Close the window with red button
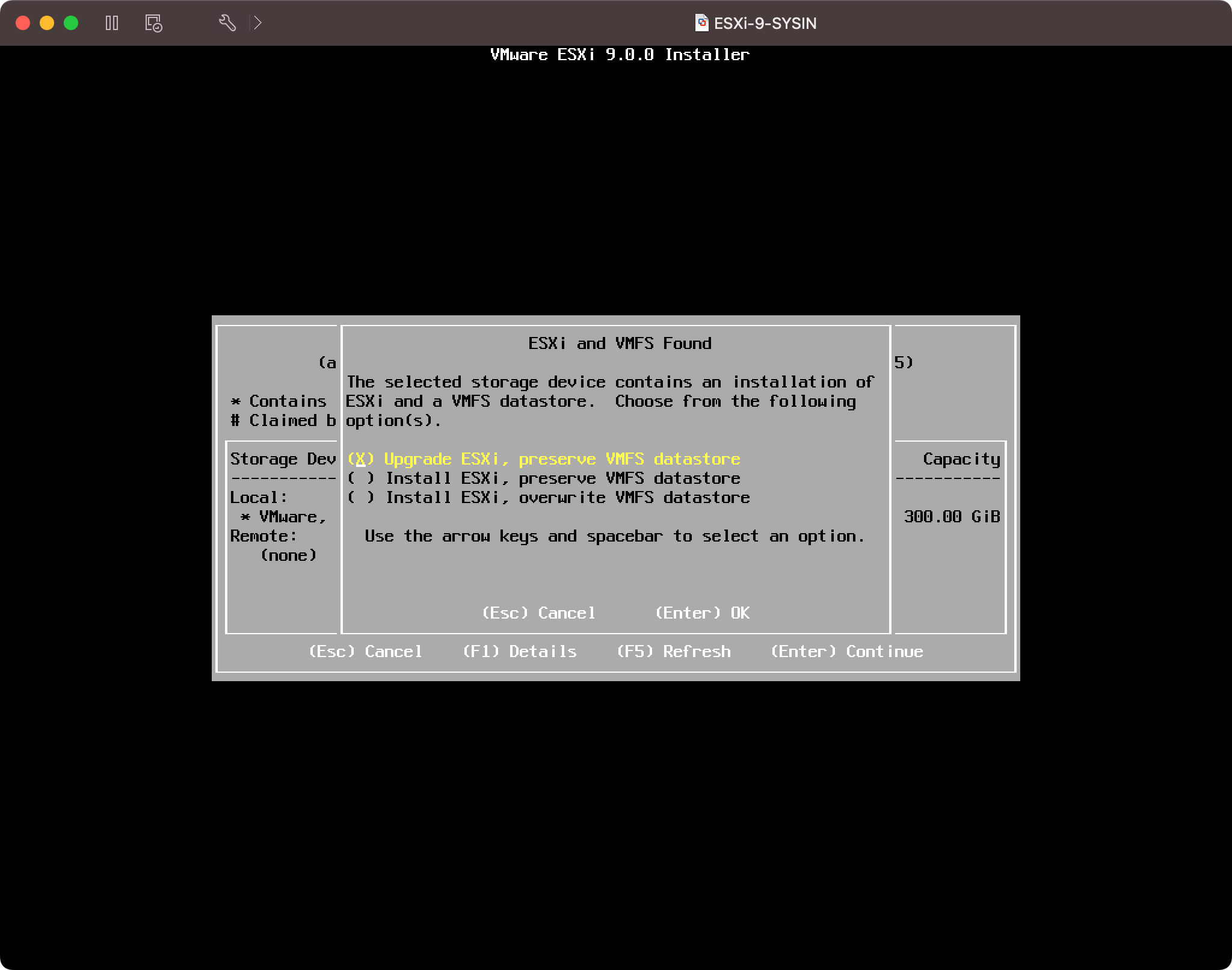 [23, 23]
